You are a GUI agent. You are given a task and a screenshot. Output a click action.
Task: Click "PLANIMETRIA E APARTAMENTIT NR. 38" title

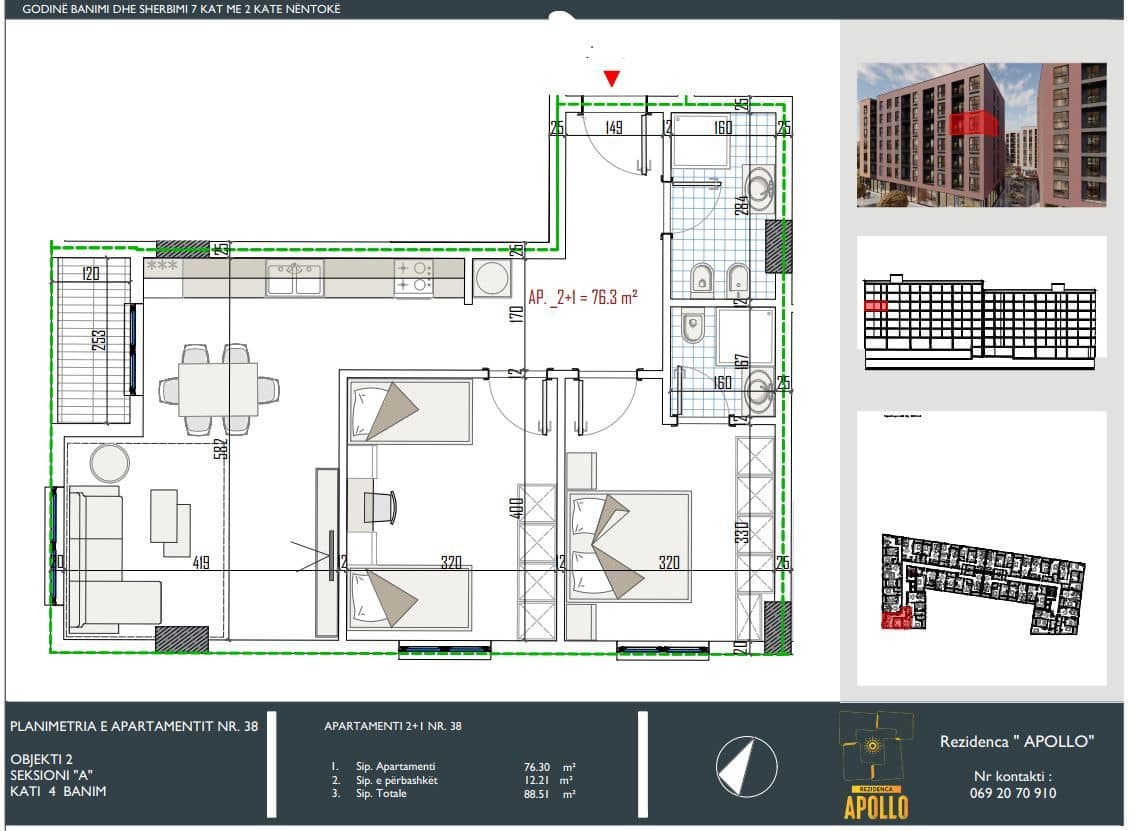(134, 726)
